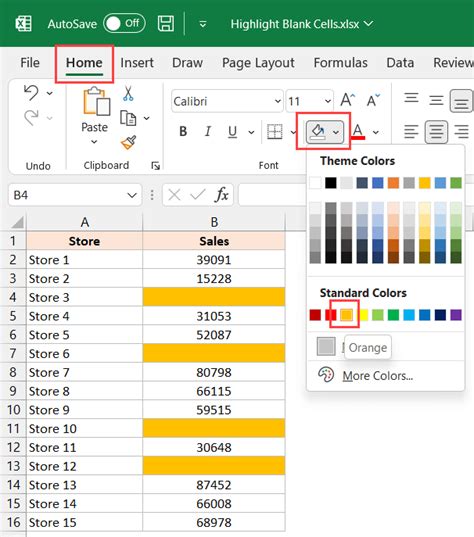Open the Page Layout tab
Viewport: 474px width, 537px height.
point(258,63)
